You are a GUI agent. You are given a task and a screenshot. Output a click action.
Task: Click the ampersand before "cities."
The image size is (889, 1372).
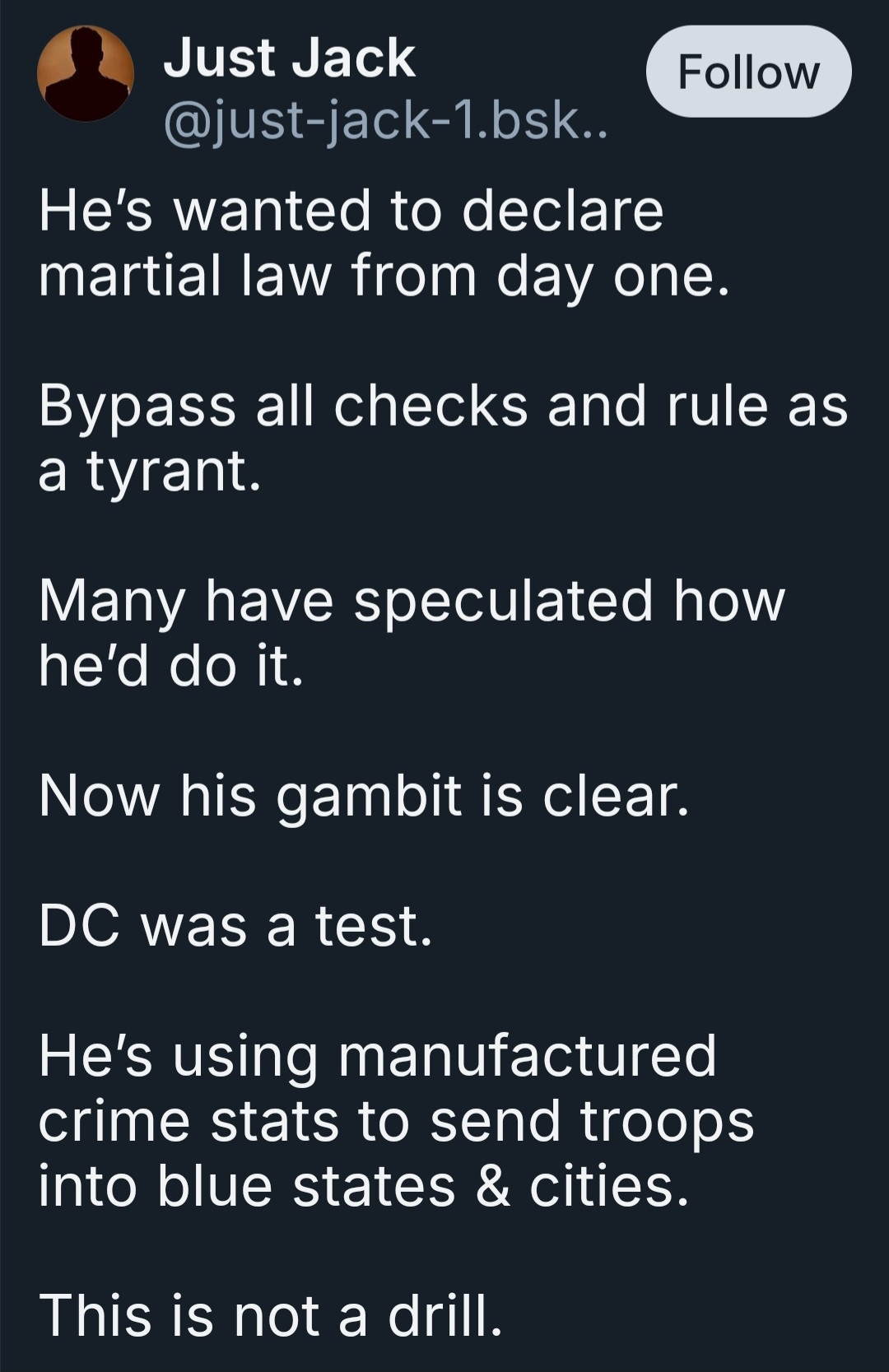492,1187
